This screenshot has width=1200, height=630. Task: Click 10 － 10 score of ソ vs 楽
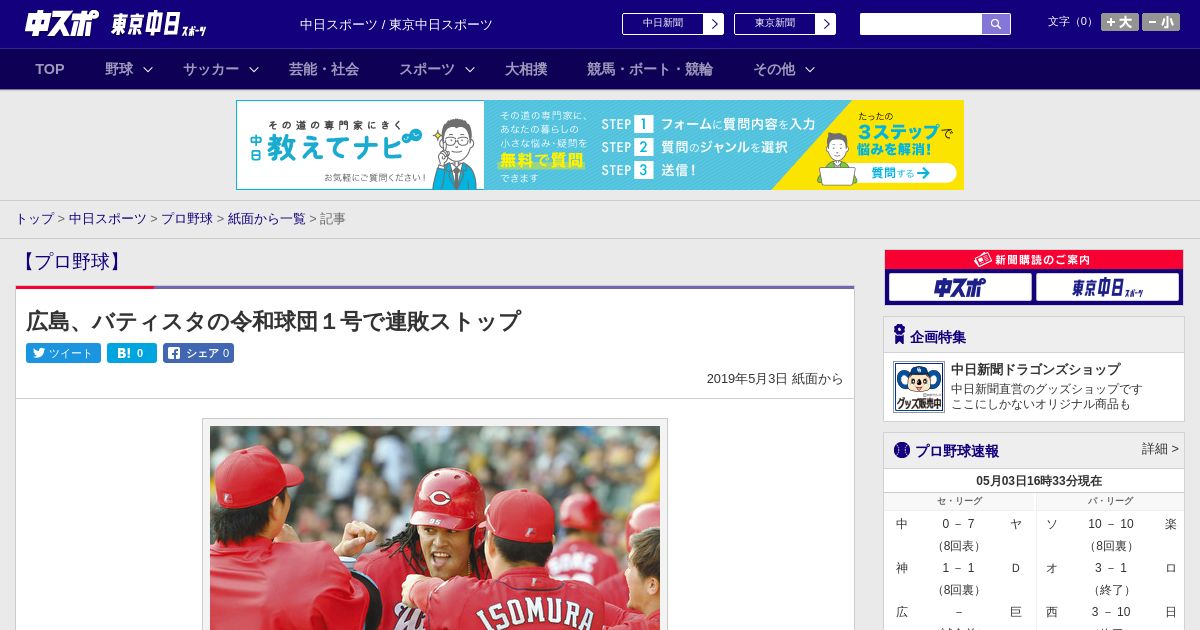click(1110, 524)
